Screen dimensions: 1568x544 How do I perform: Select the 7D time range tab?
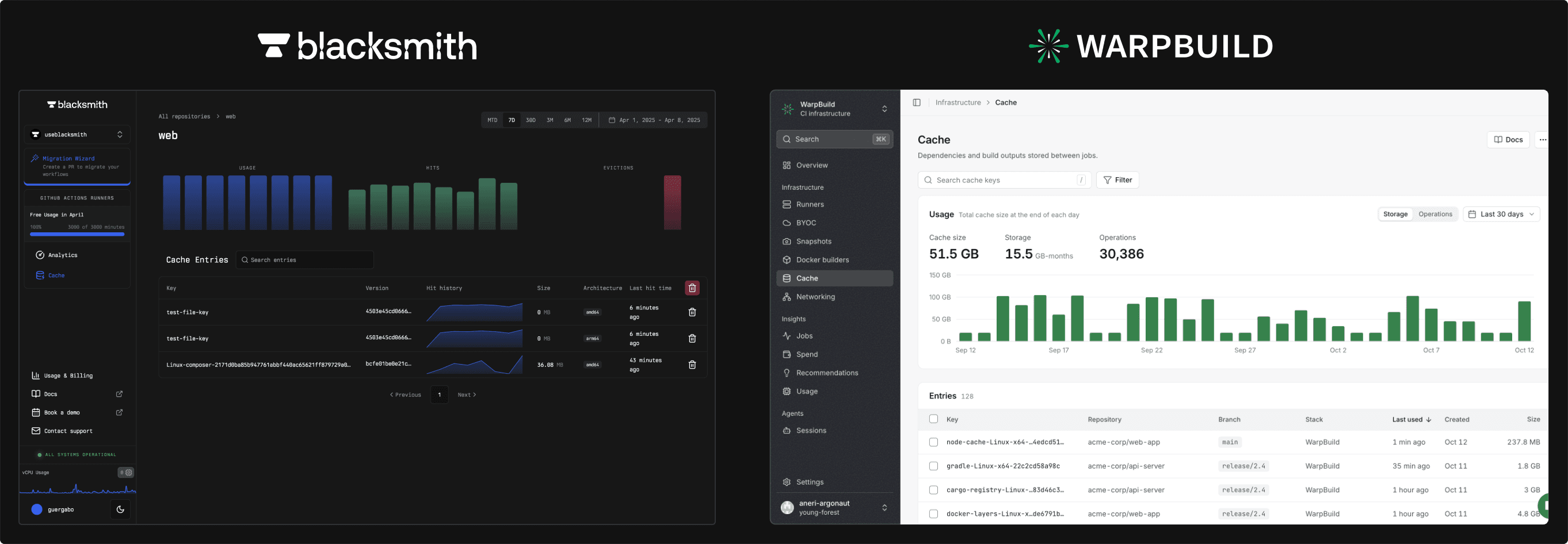512,121
